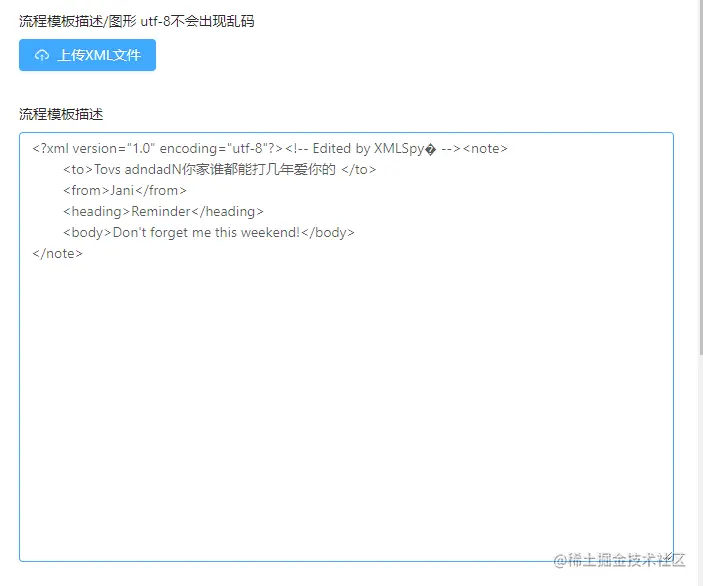Click the <to> line with Chinese text
Screen dimensions: 703x586
coord(220,169)
